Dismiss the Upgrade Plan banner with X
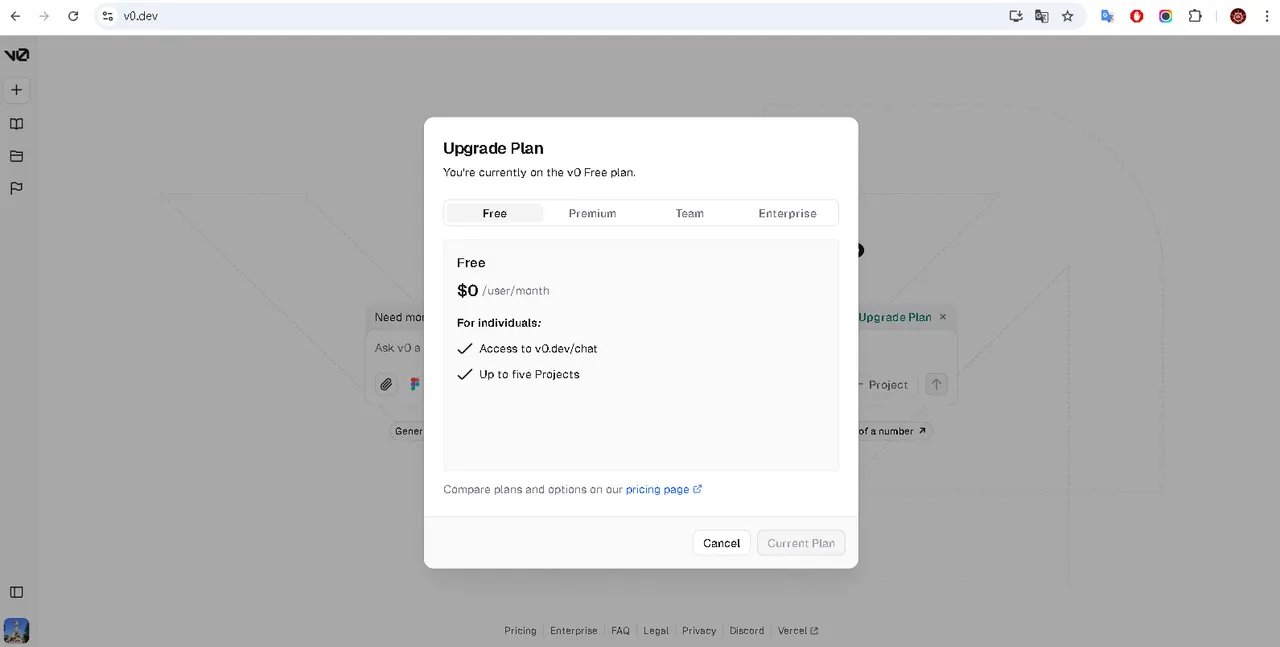The height and width of the screenshot is (647, 1280). [x=942, y=317]
